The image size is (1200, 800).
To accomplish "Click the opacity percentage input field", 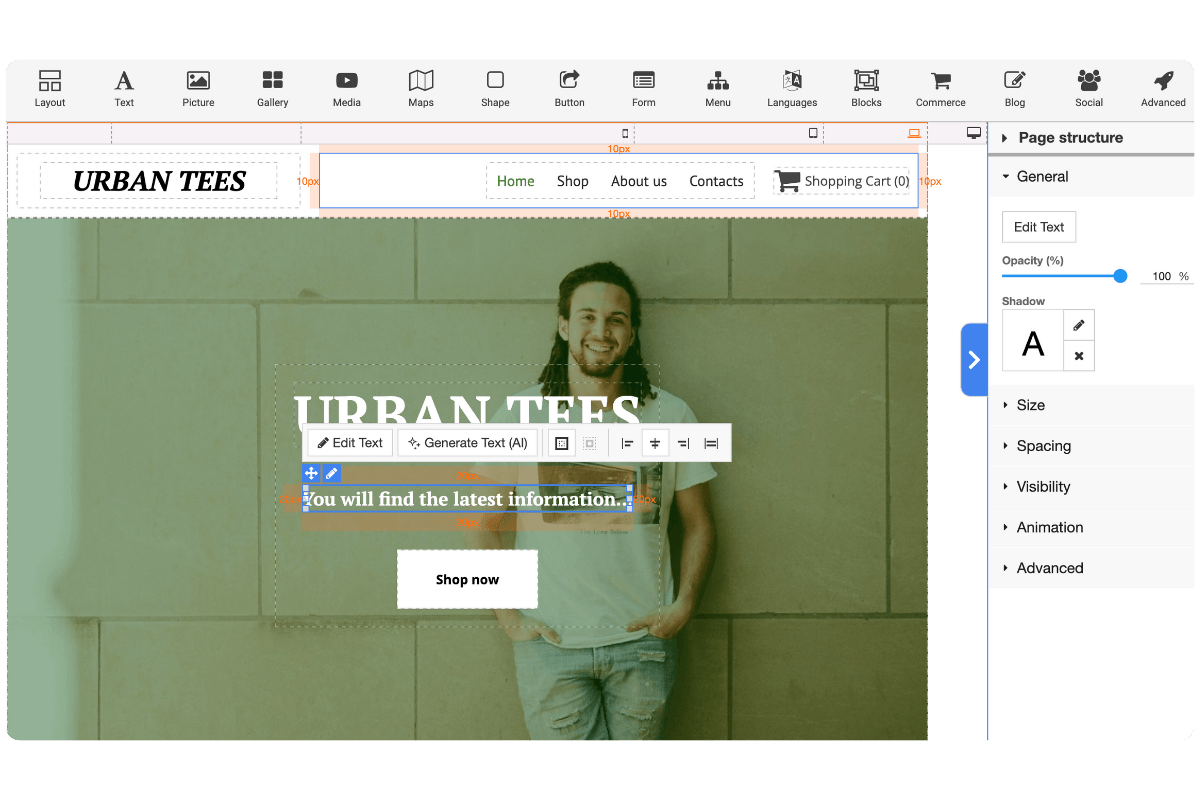I will click(1158, 276).
